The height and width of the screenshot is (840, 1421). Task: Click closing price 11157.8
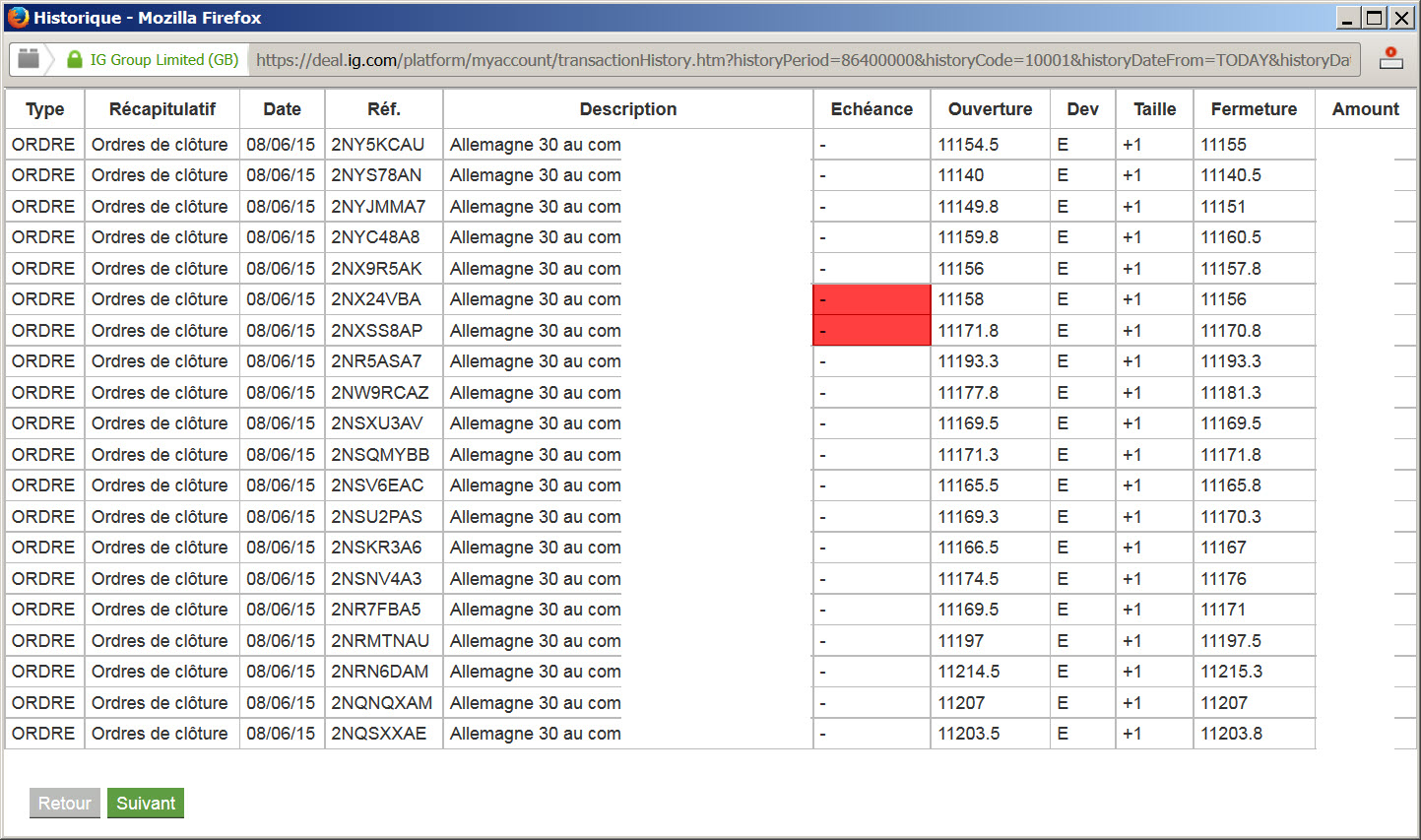tap(1231, 269)
